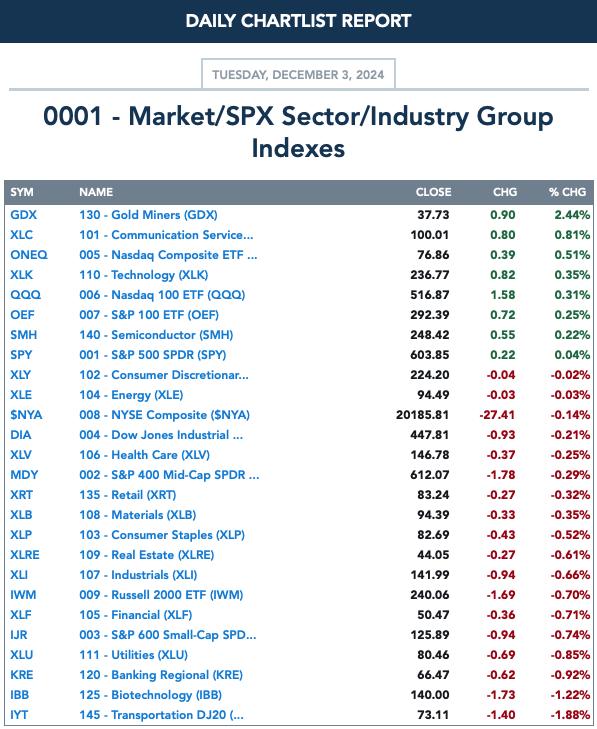The height and width of the screenshot is (729, 597).
Task: Click the % CHG column header
Action: [x=567, y=192]
